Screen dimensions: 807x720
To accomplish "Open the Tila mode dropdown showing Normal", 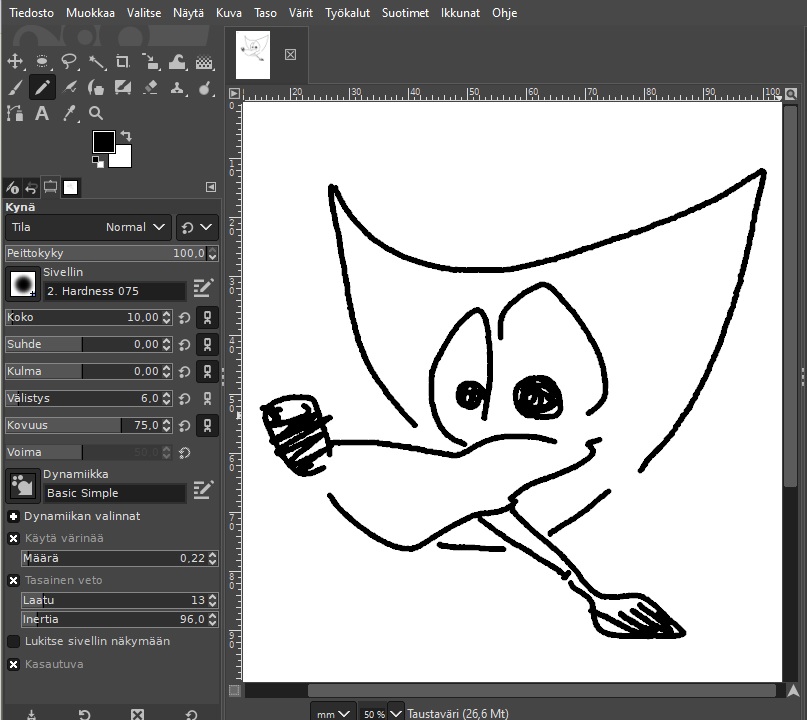I will (88, 227).
